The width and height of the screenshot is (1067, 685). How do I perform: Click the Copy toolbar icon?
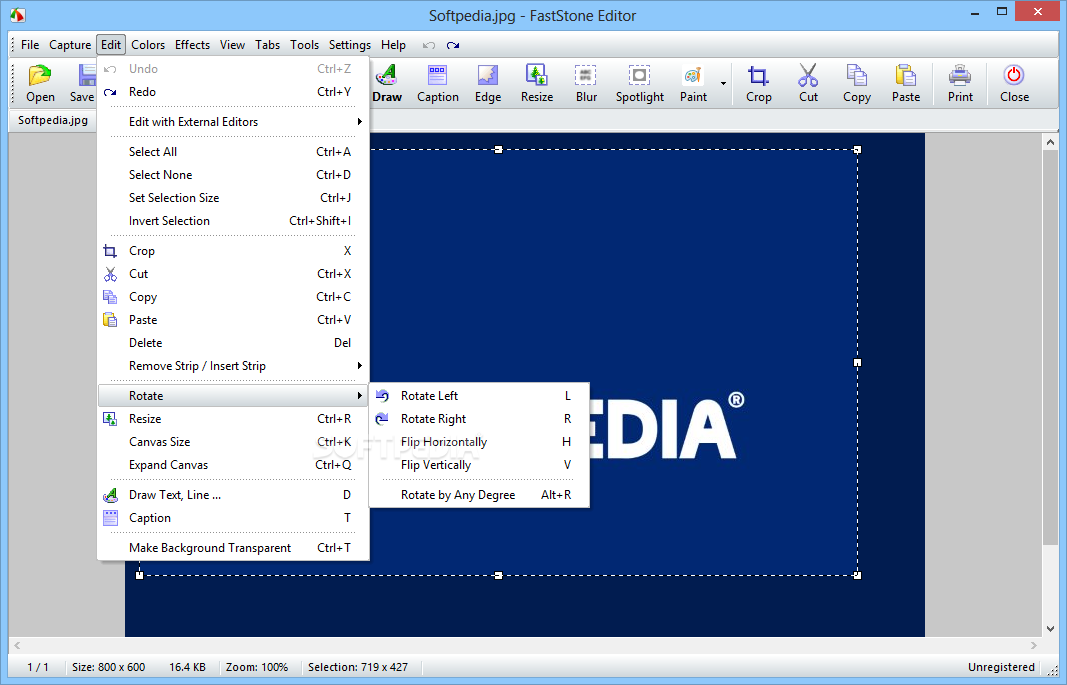856,75
